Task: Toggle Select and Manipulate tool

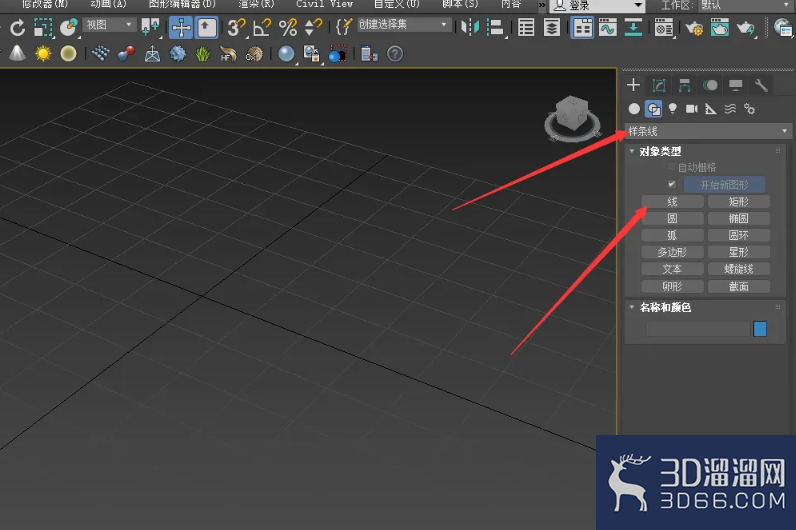Action: pos(181,27)
